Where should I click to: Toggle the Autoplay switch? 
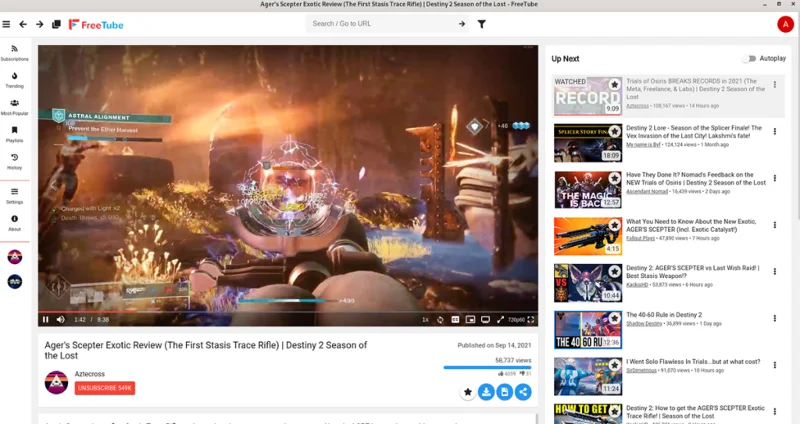tap(749, 59)
